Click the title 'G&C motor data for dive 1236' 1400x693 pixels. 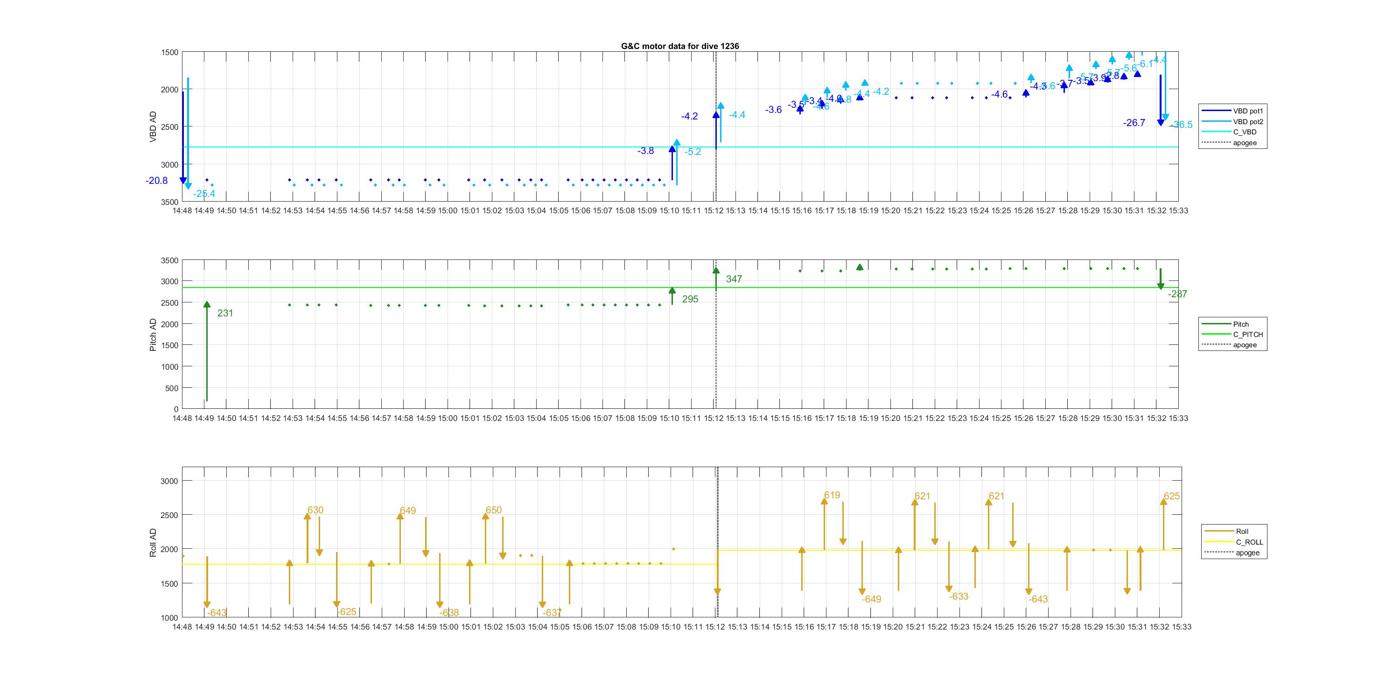(680, 46)
